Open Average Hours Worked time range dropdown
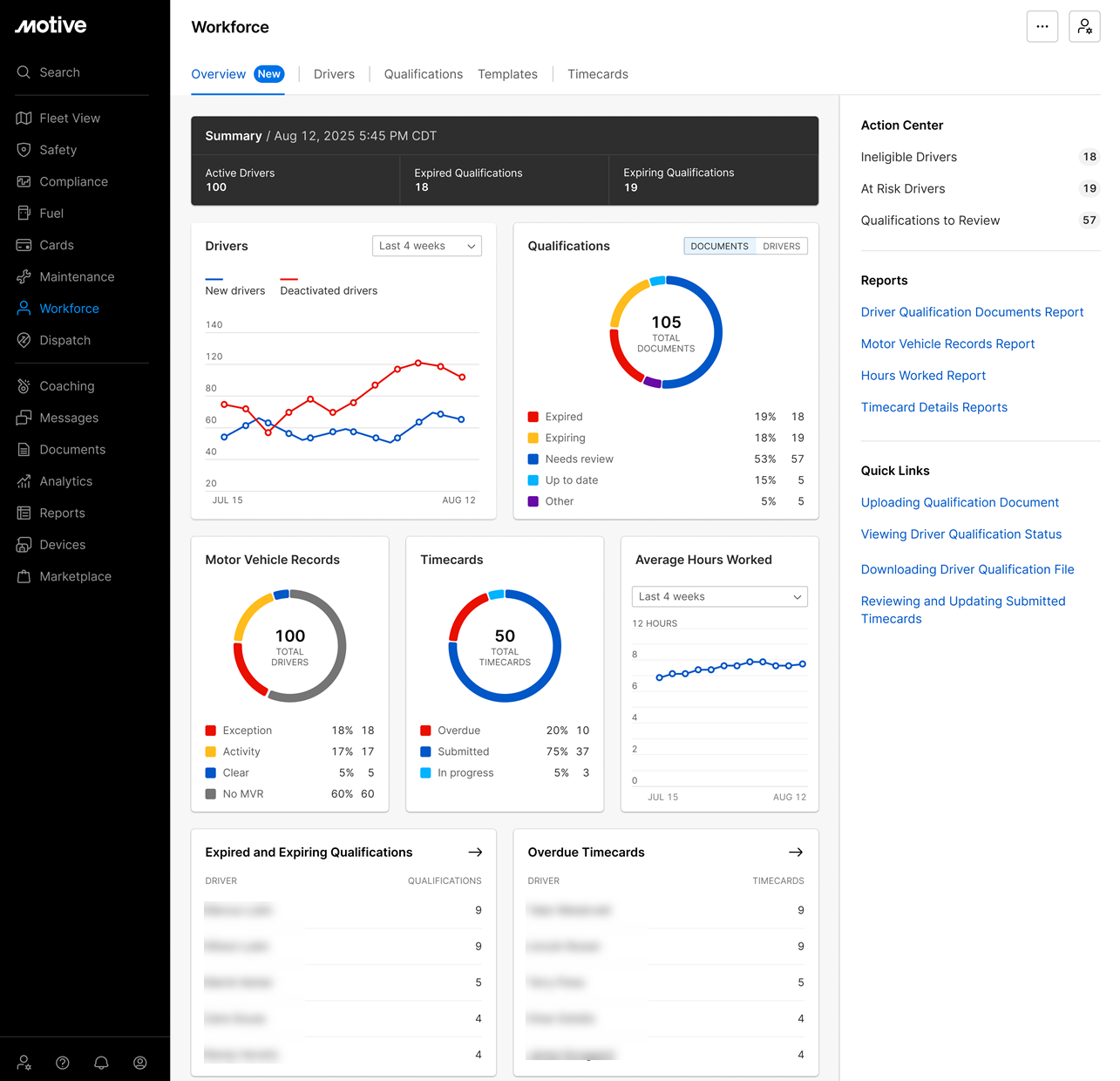Viewport: 1120px width, 1081px height. click(719, 597)
